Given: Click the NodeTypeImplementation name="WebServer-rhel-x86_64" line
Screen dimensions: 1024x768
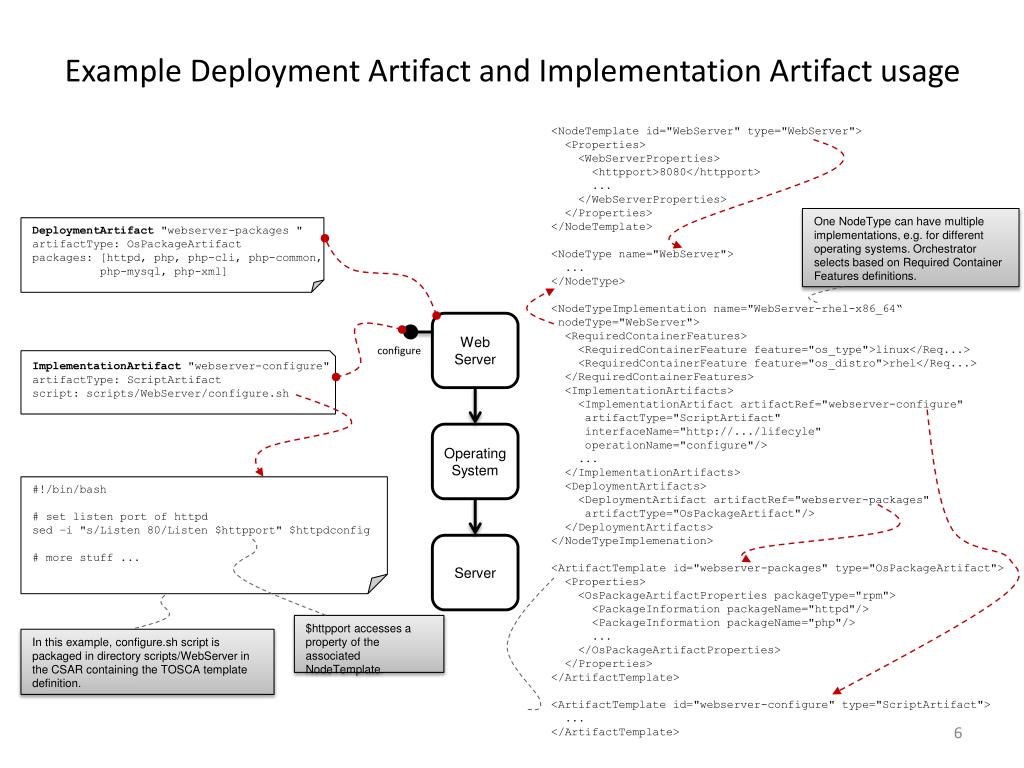Looking at the screenshot, I should (x=727, y=309).
